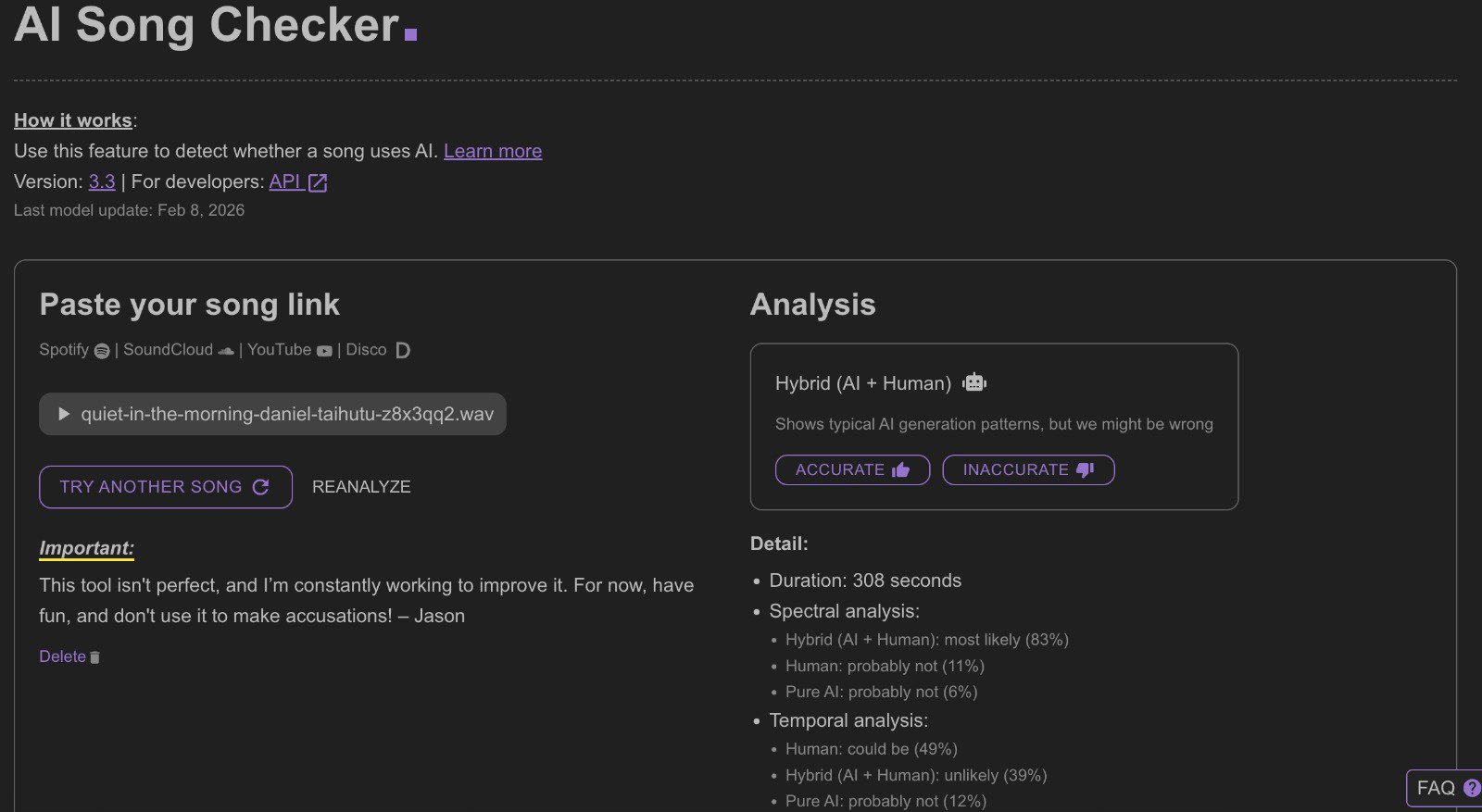
Task: Click 'Hybrid (AI + Human): unlikely (39%)' line
Action: [916, 775]
